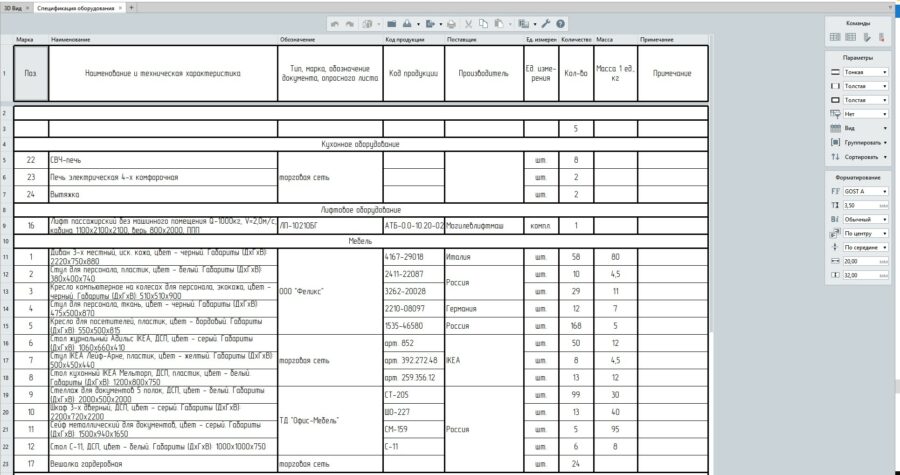Click the column width field showing 32,00
The width and height of the screenshot is (900, 475).
tap(866, 275)
